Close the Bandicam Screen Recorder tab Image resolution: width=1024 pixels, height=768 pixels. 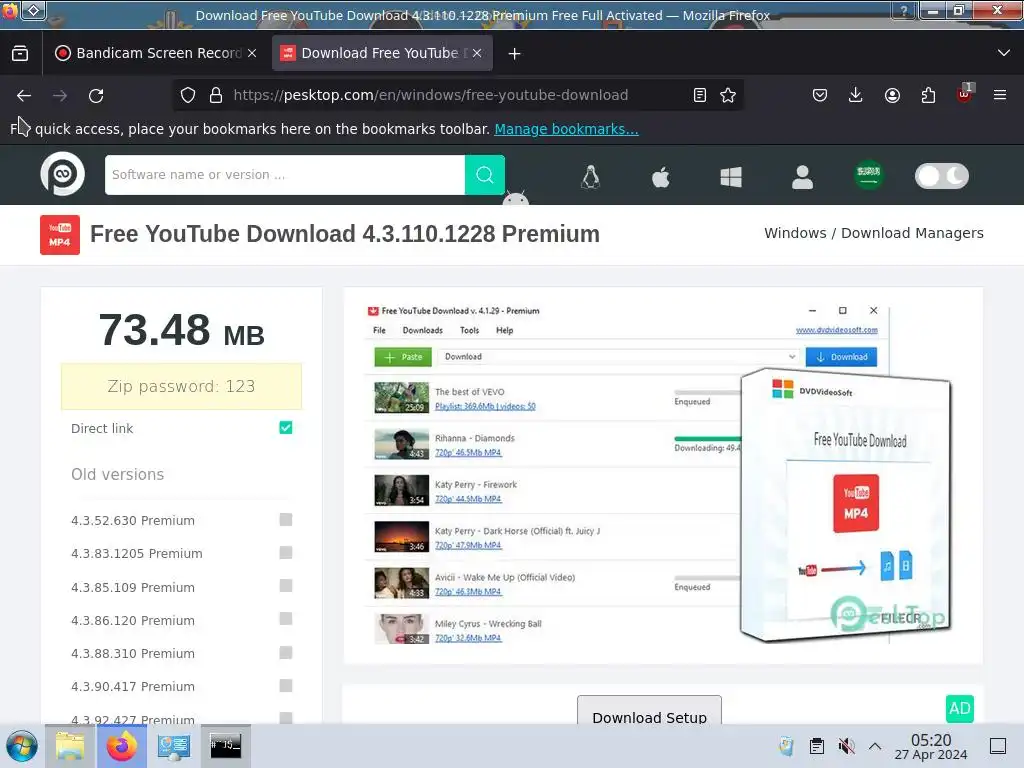click(252, 54)
